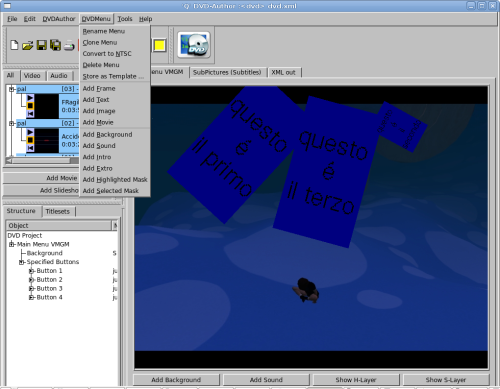Pick the yellow color swatch in the toolbar
The width and height of the screenshot is (500, 389).
click(x=160, y=45)
